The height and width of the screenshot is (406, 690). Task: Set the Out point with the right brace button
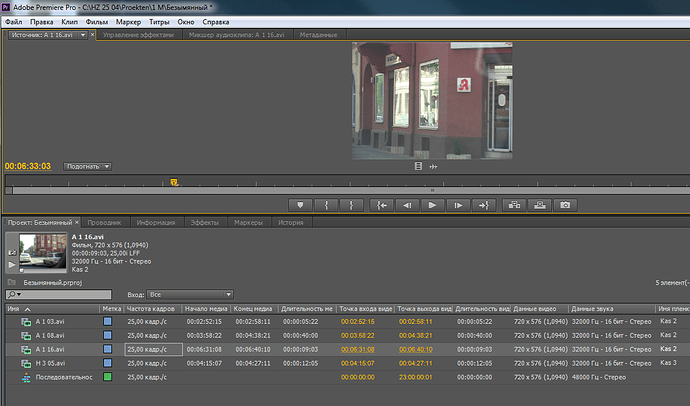click(x=351, y=205)
